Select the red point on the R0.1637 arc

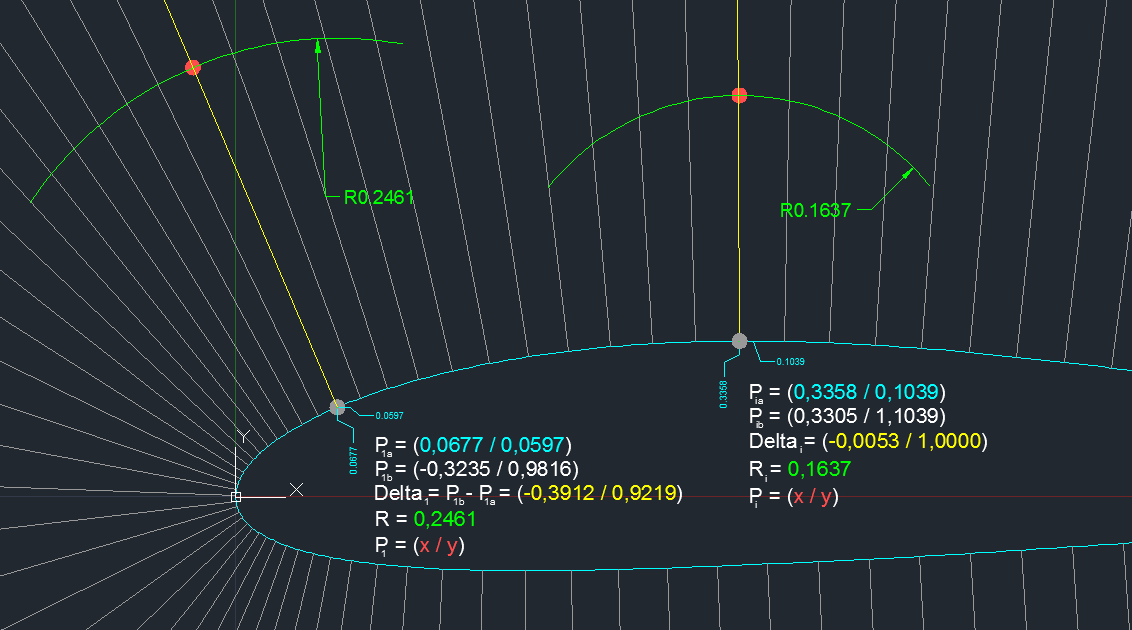pyautogui.click(x=739, y=95)
